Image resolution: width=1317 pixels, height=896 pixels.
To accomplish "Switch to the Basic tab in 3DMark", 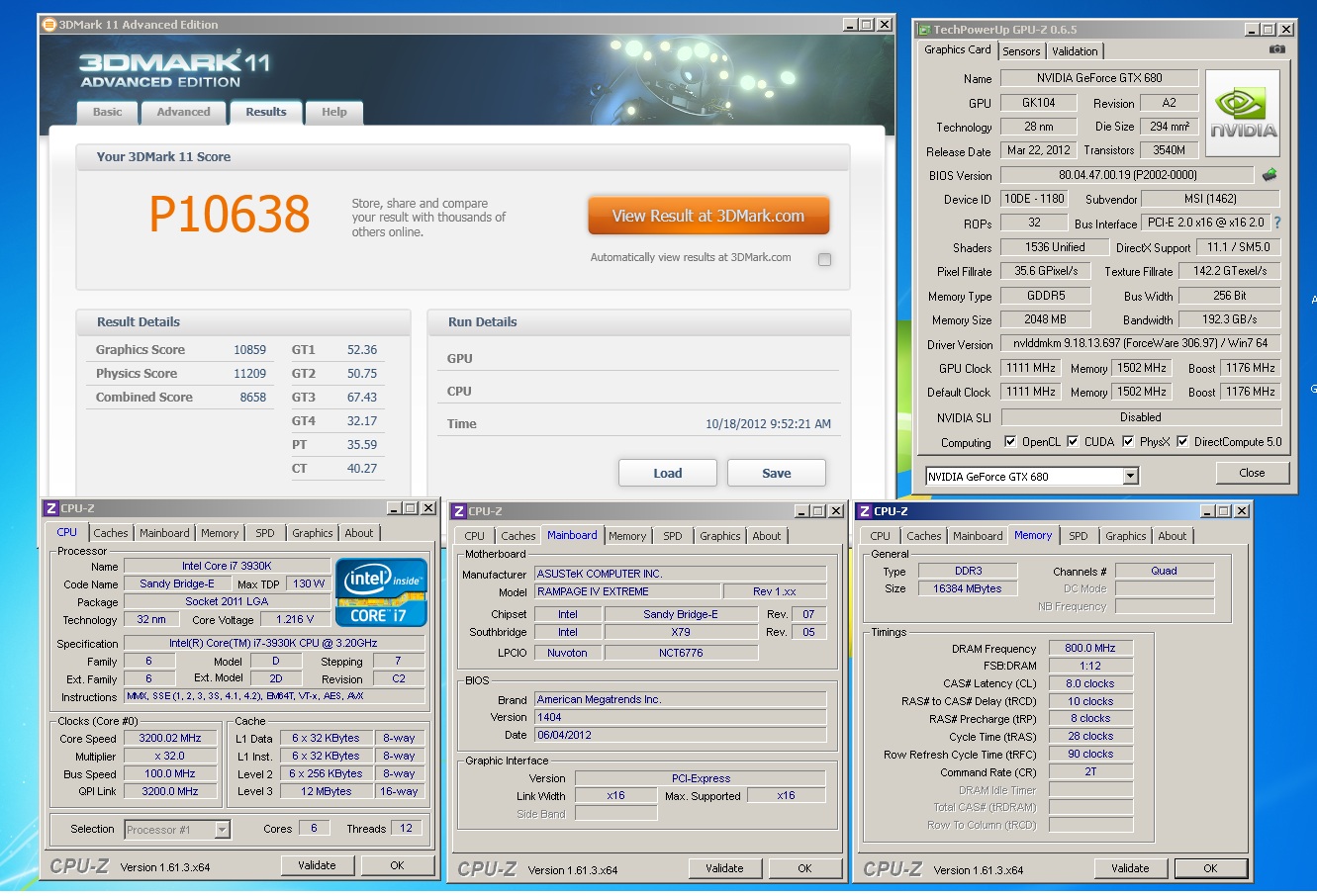I will pos(108,113).
